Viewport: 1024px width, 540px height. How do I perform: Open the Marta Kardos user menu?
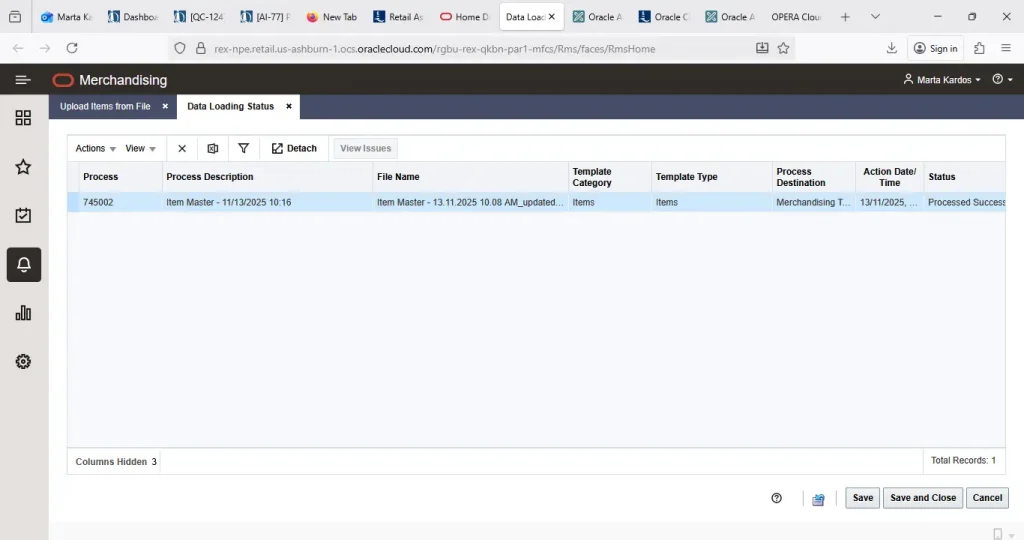[942, 80]
